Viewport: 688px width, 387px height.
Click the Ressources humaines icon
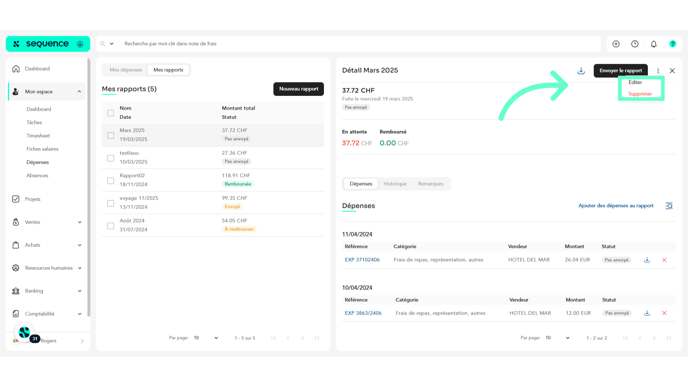point(16,268)
